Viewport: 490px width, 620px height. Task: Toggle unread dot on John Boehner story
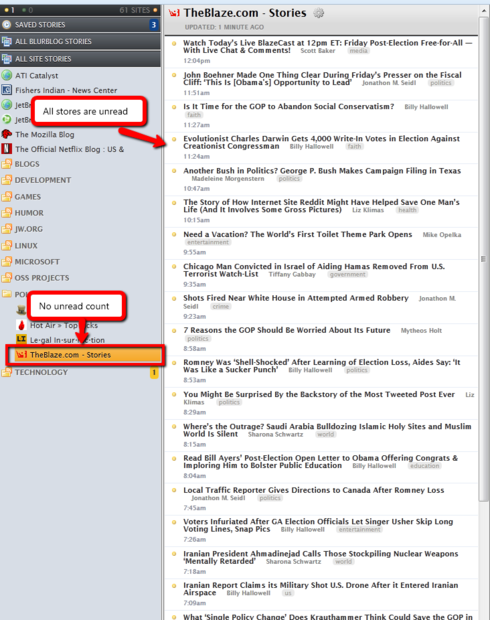click(x=174, y=75)
